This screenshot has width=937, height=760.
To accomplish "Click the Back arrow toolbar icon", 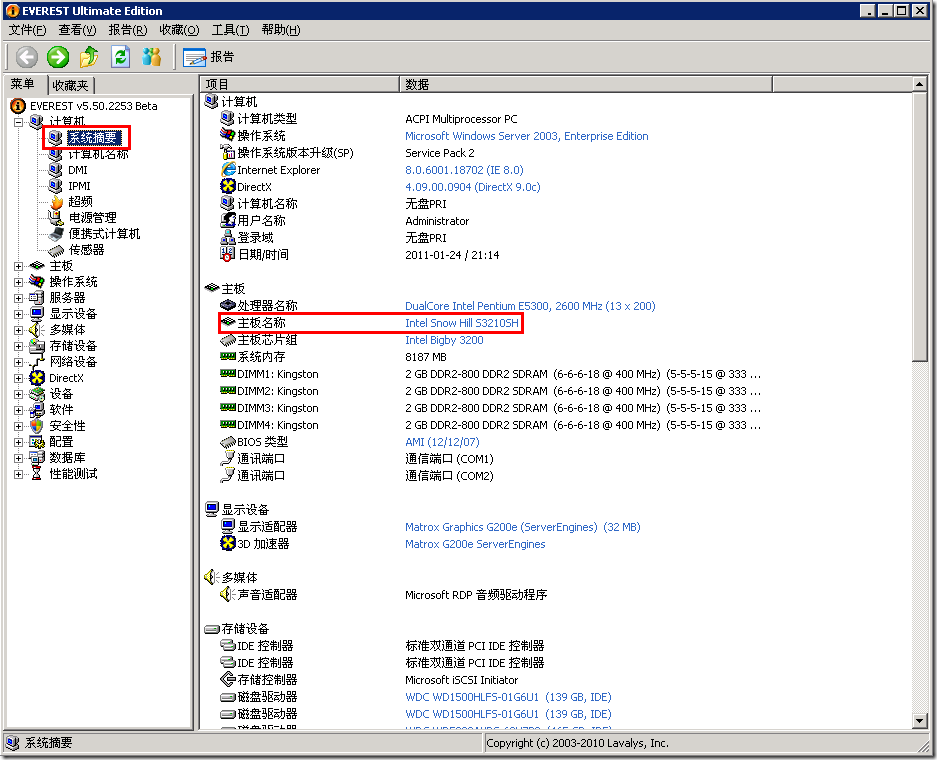I will coord(26,57).
